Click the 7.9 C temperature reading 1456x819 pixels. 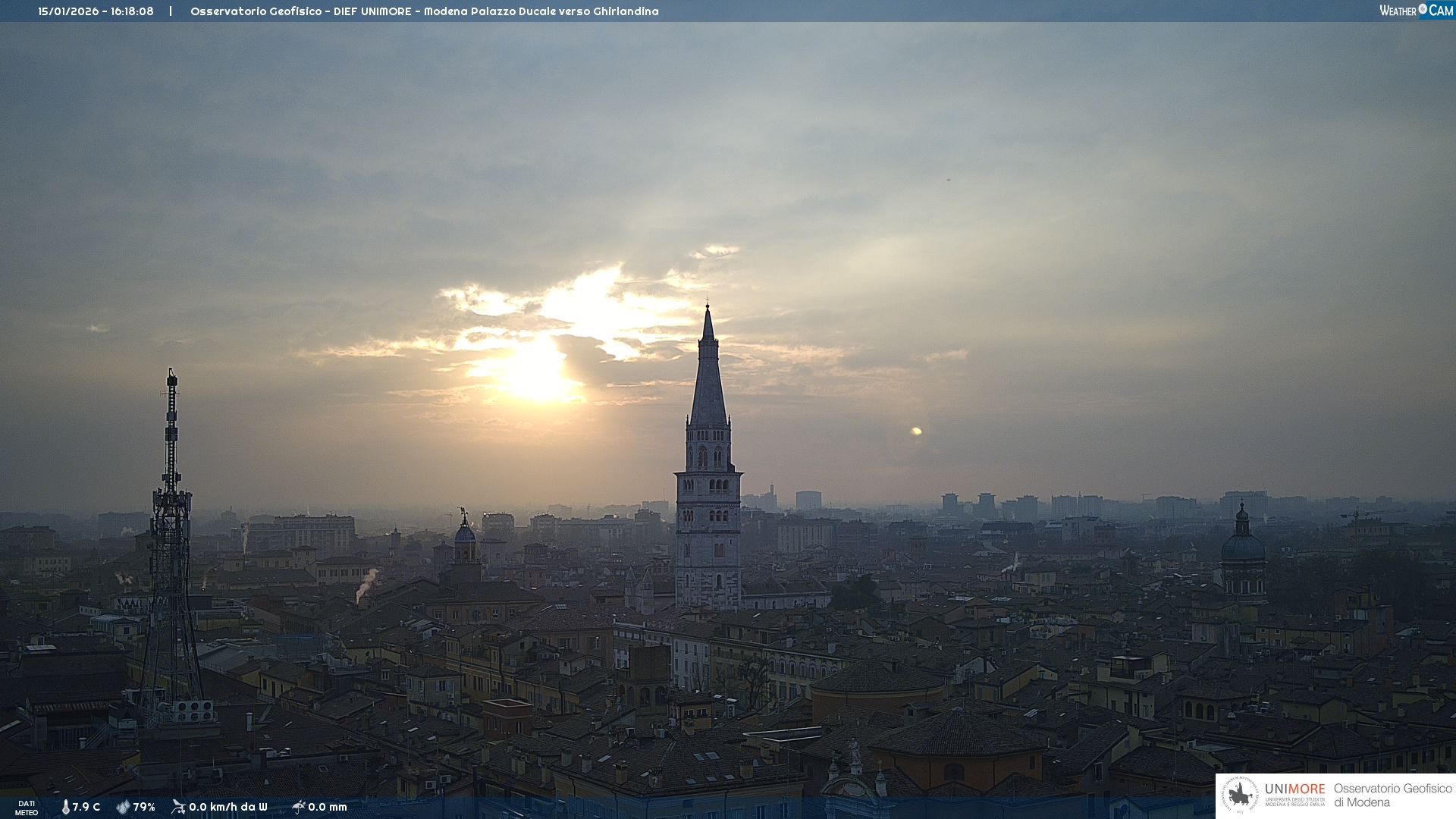pyautogui.click(x=86, y=807)
